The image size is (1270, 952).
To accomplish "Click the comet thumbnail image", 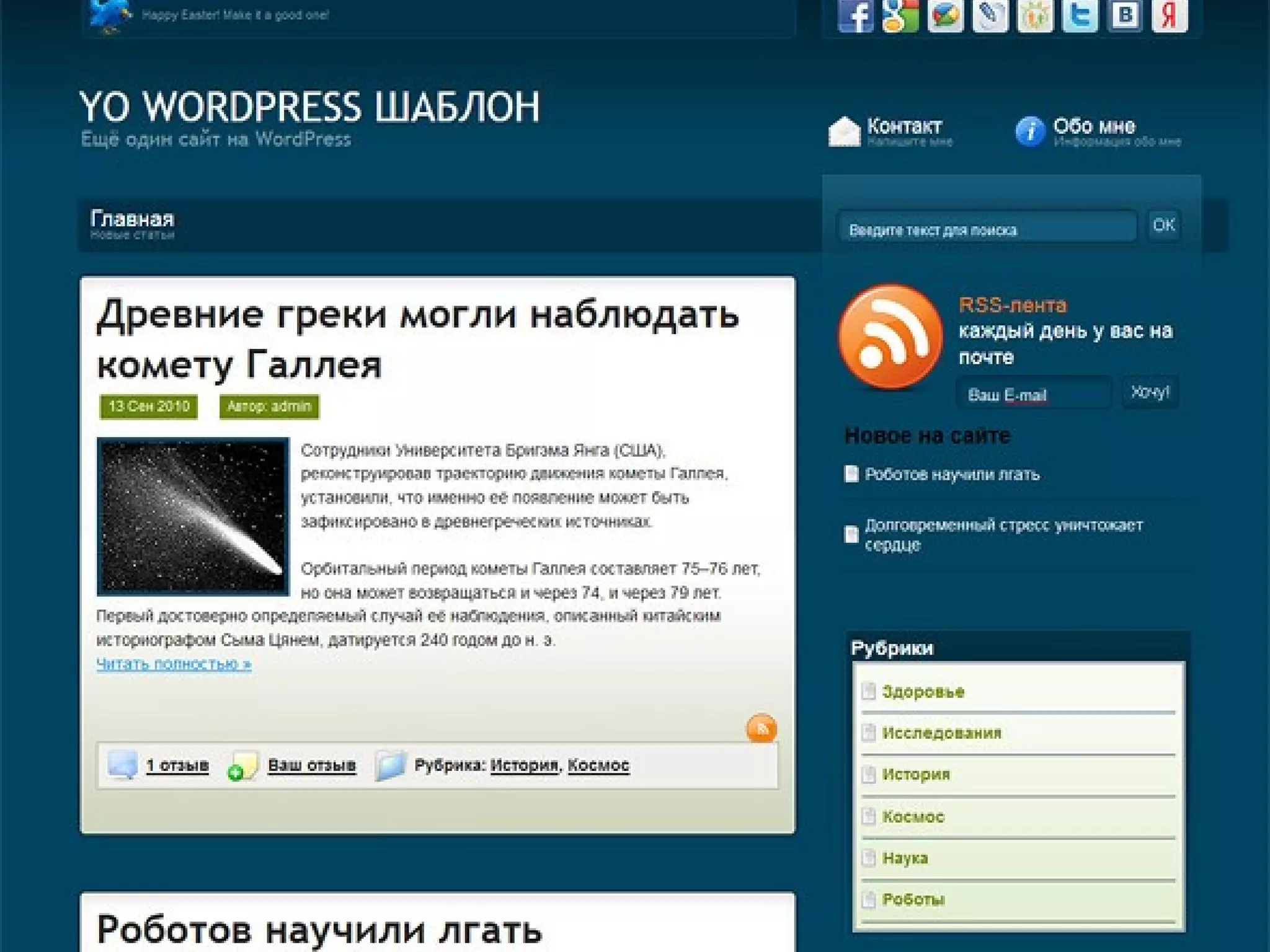I will click(193, 516).
